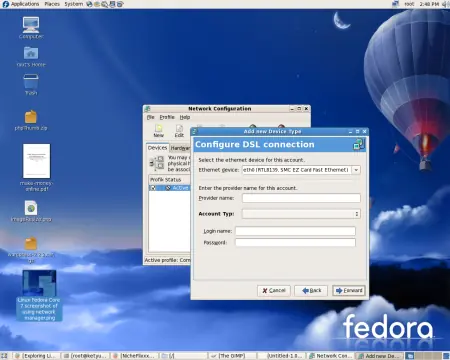Image resolution: width=450 pixels, height=360 pixels.
Task: Toggle the profile checkbox in device row
Action: click(153, 188)
